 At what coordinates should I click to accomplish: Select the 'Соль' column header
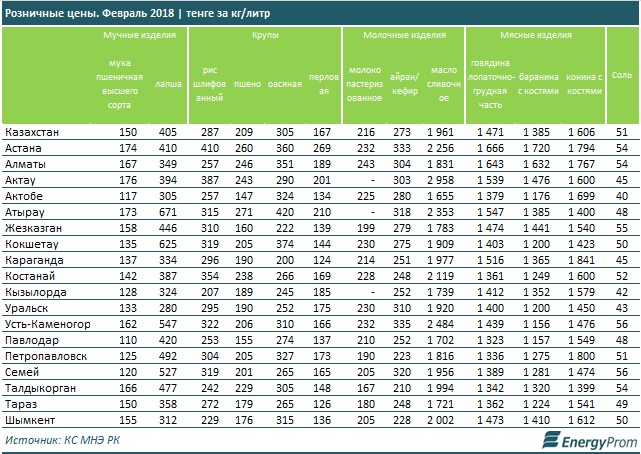pos(621,76)
